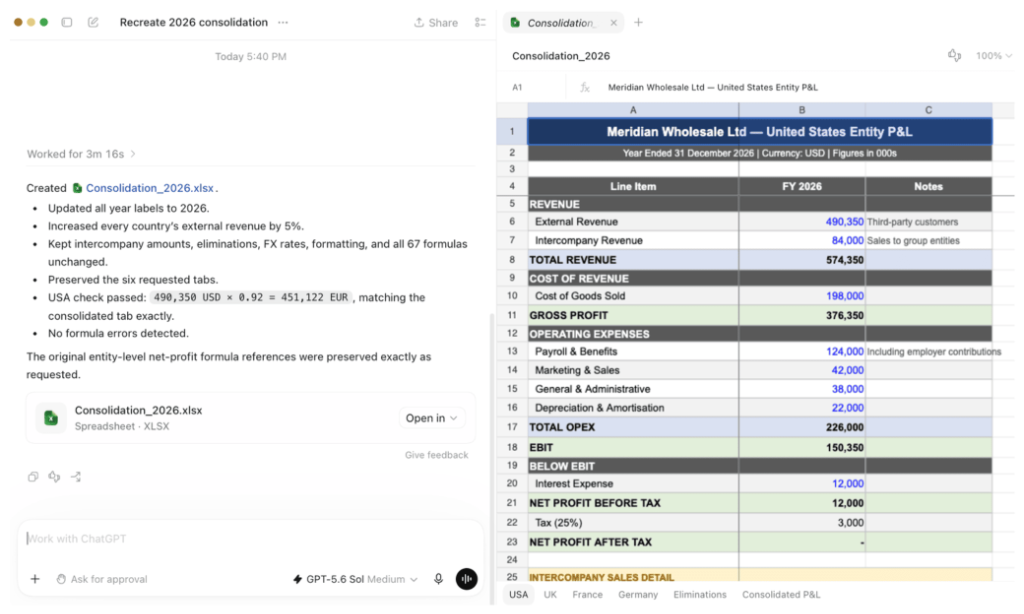Start voice mode with waveform button
Viewport: 1024px width, 614px height.
(466, 579)
